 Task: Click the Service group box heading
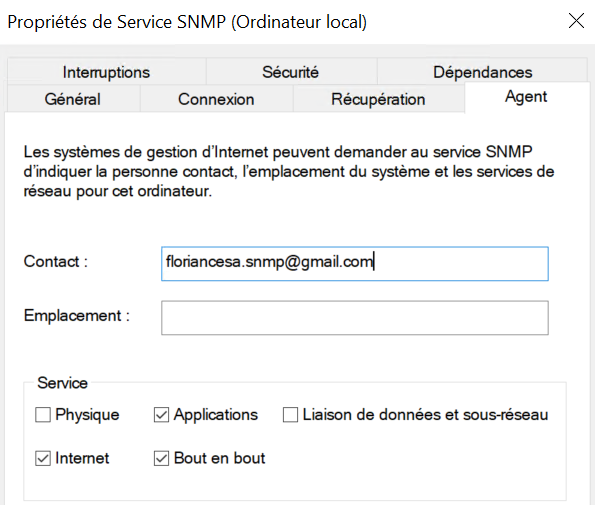pos(63,383)
